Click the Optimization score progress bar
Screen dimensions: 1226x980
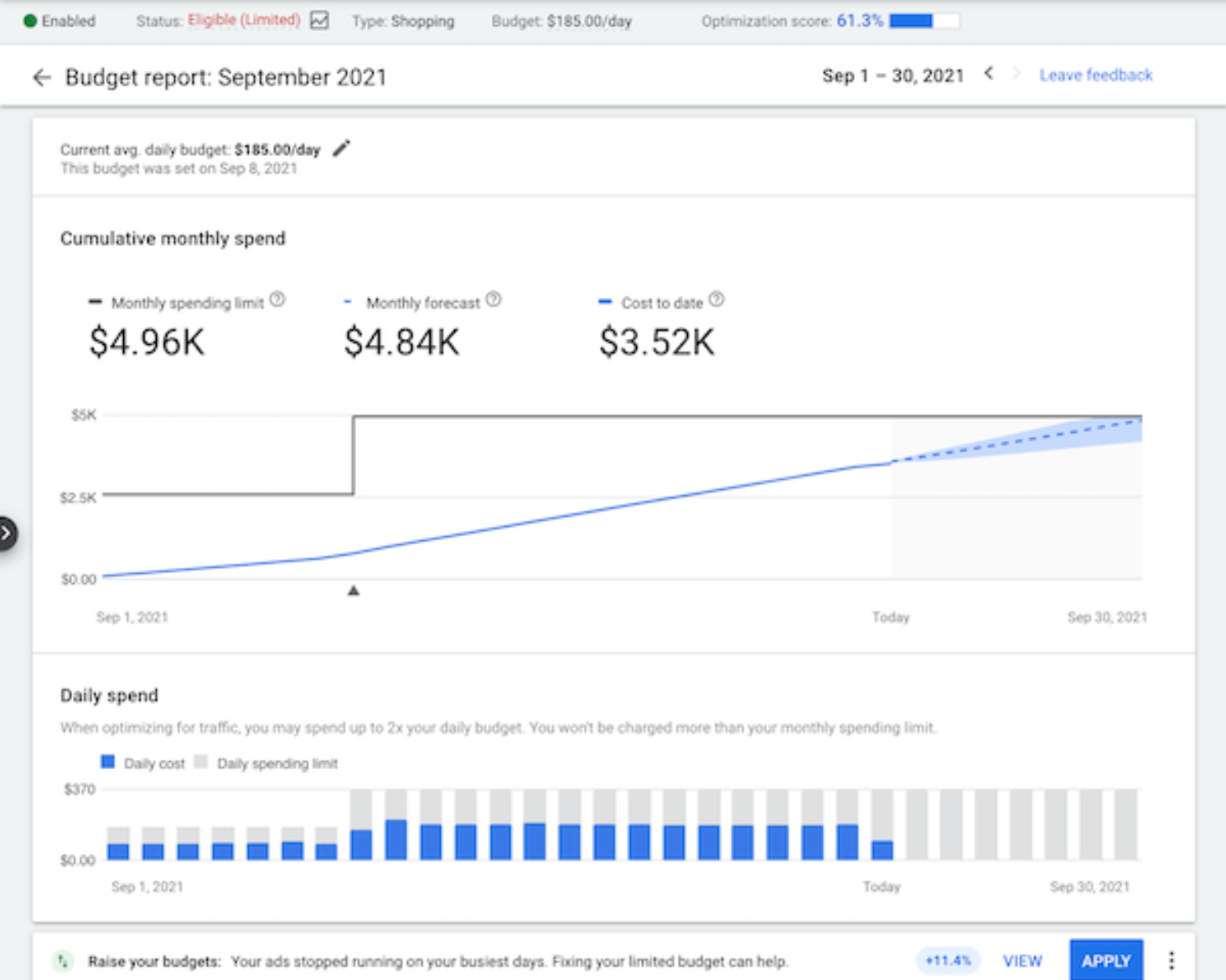coord(923,21)
